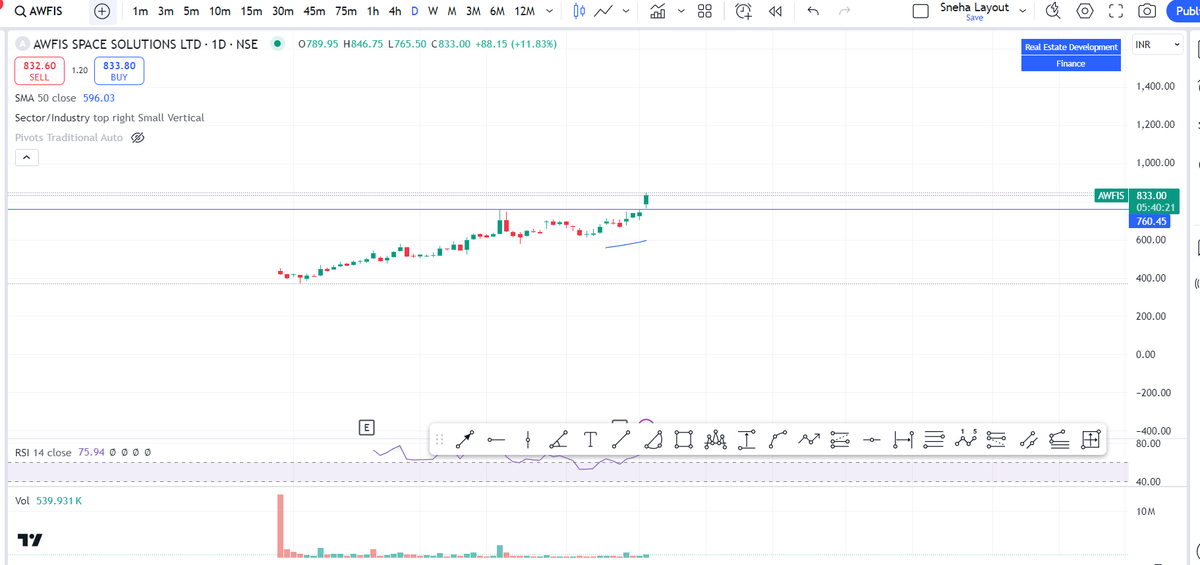The height and width of the screenshot is (565, 1200).
Task: Select the Price range measure tool
Action: [x=746, y=439]
